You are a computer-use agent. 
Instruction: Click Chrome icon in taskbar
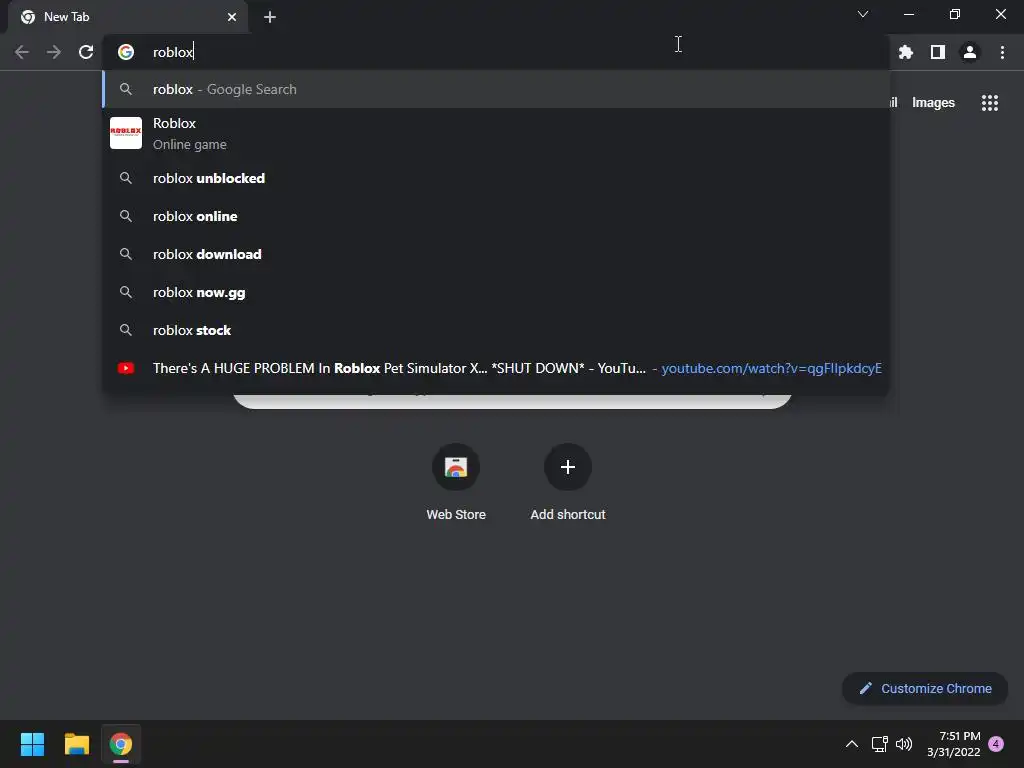[x=121, y=744]
